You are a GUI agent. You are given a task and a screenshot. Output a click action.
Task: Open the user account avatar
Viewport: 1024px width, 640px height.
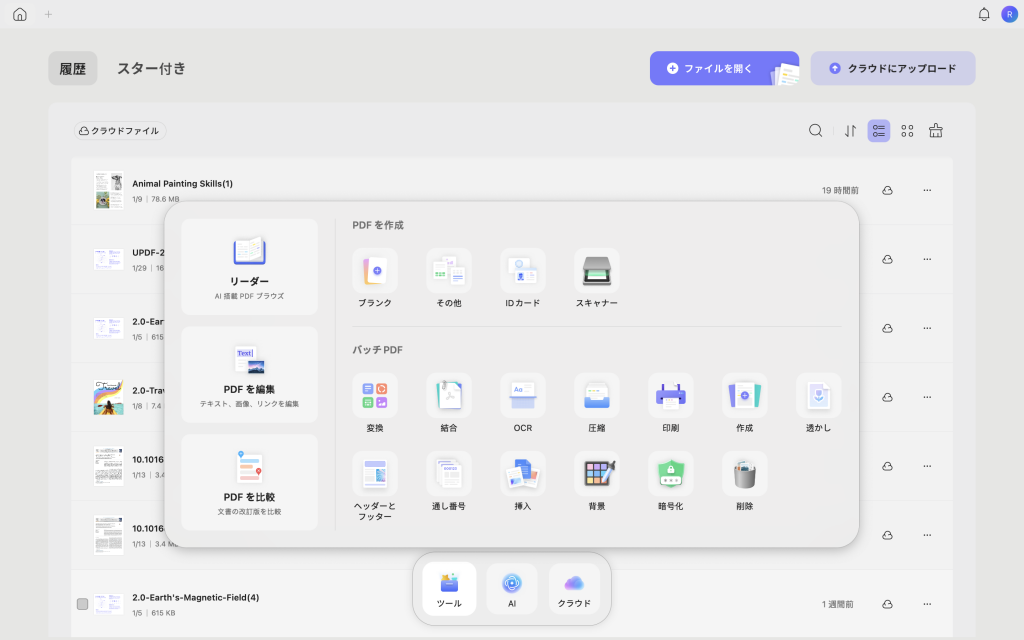pyautogui.click(x=1010, y=14)
